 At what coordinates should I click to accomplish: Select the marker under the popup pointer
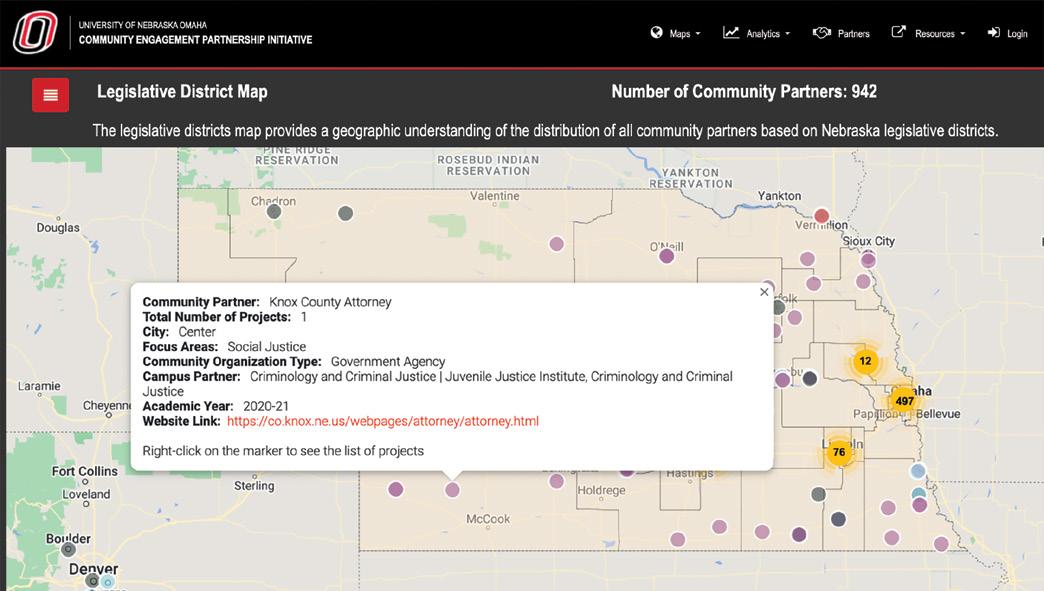coord(452,490)
